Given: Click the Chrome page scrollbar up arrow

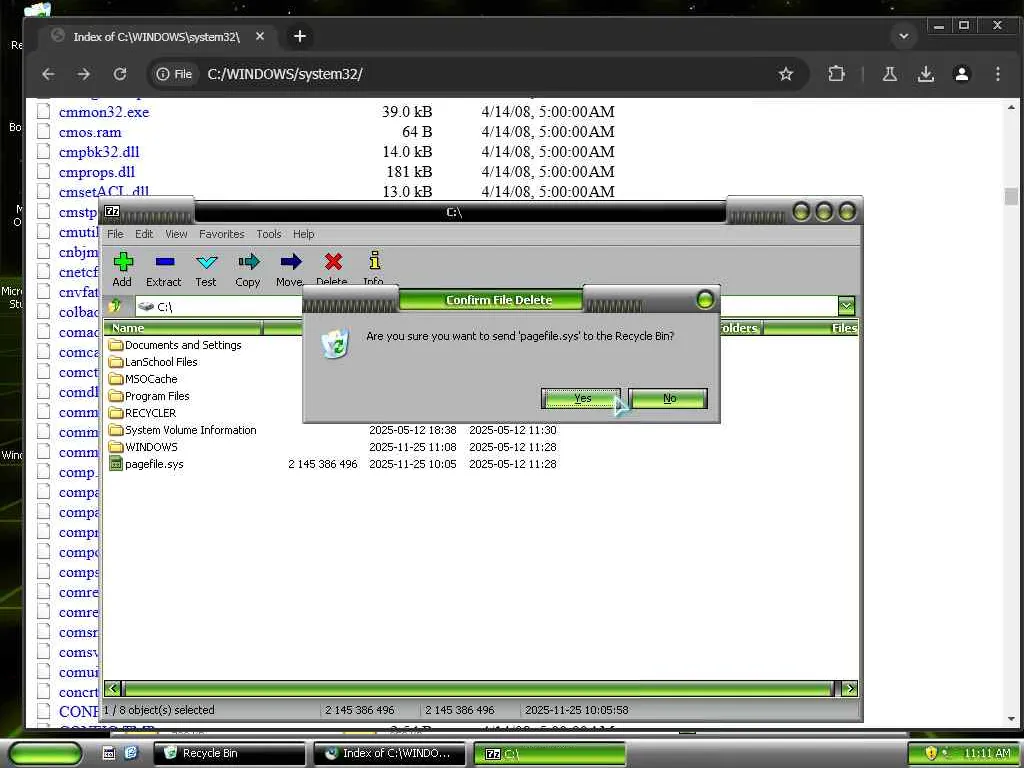Looking at the screenshot, I should point(1011,107).
